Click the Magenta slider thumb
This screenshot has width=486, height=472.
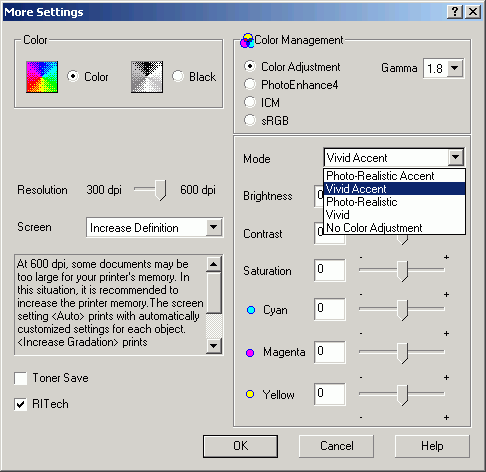(403, 353)
